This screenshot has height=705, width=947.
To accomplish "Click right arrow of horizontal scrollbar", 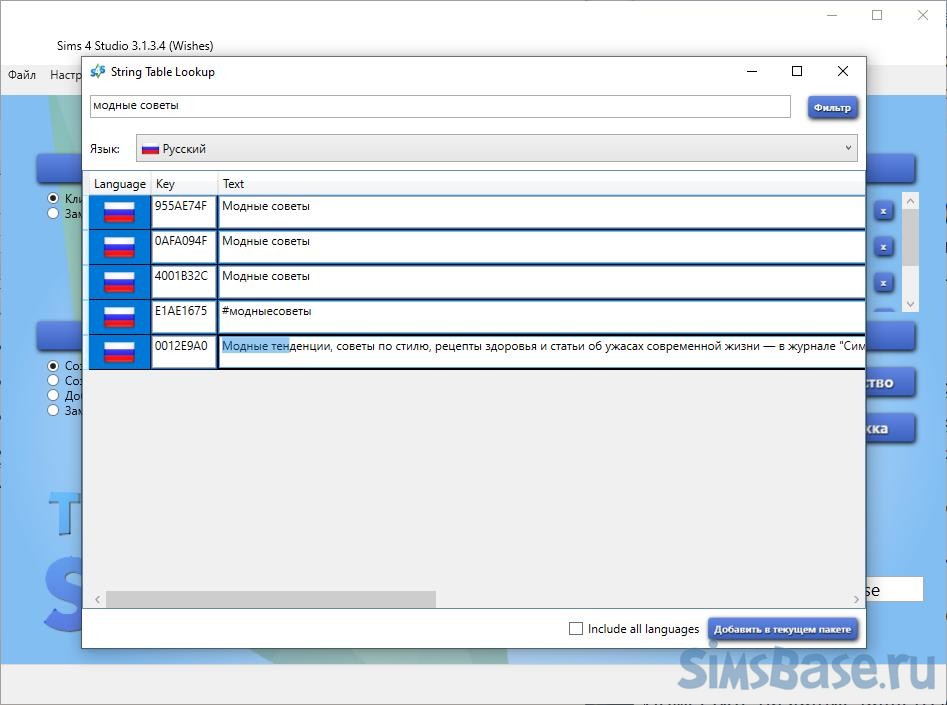I will 857,599.
